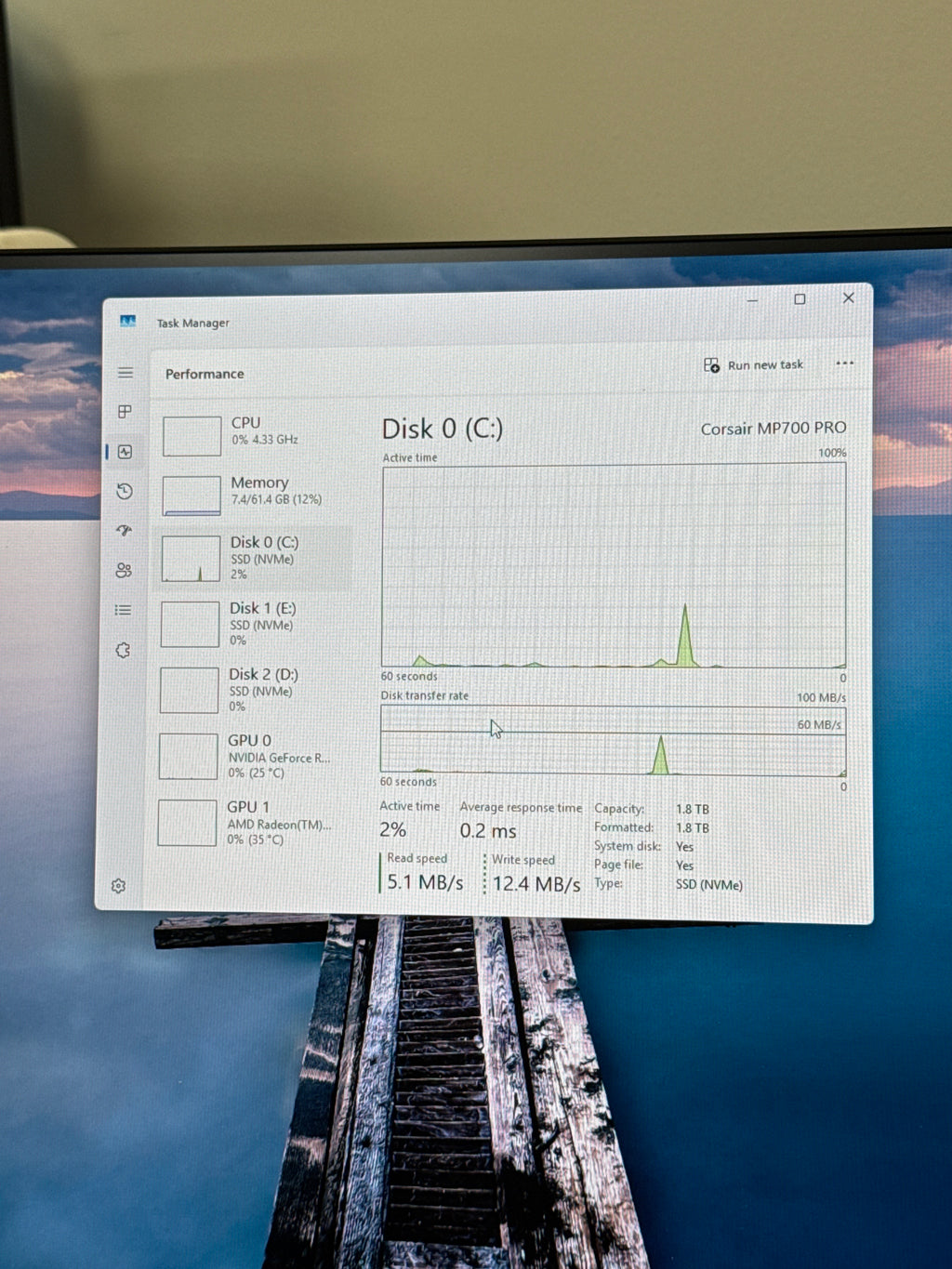Click the Disk transfer rate graph
Screen dimensions: 952x1269
pos(613,741)
